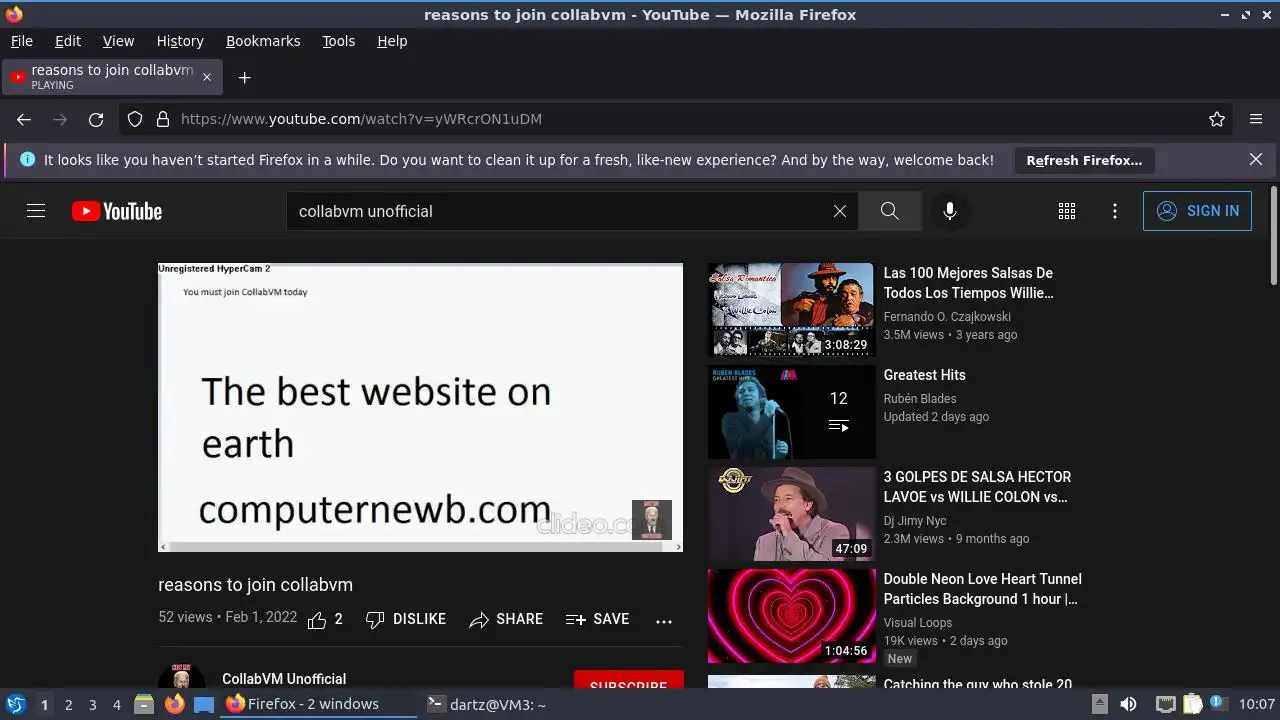Switch to dartz@VM3 terminal in taskbar

tap(487, 704)
